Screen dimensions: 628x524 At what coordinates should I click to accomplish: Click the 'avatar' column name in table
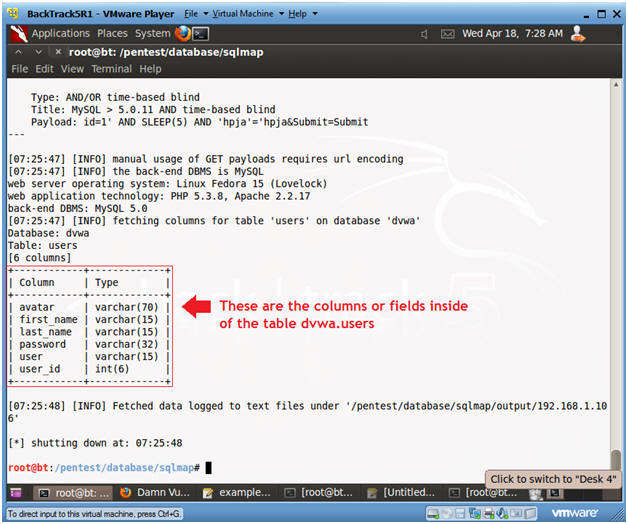click(36, 307)
